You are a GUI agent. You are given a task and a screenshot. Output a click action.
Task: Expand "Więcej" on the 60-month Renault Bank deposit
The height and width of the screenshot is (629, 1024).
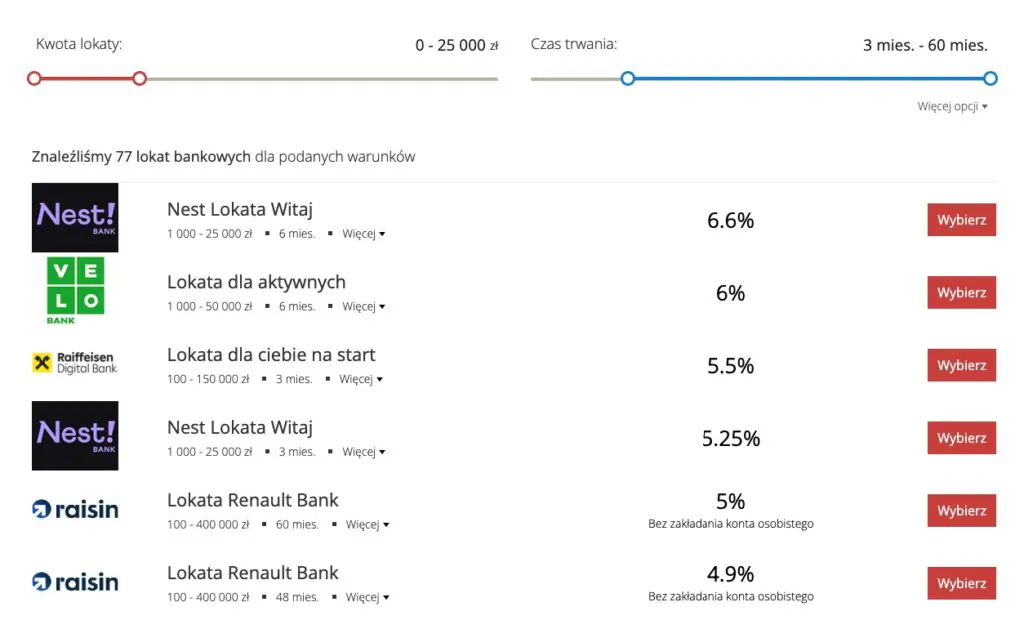click(364, 524)
